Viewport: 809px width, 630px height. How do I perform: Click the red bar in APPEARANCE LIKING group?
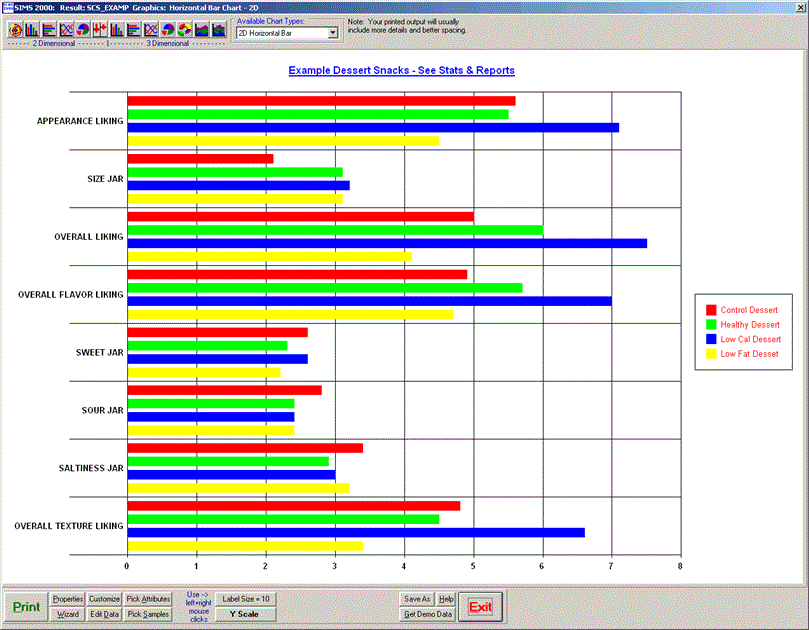click(x=321, y=101)
